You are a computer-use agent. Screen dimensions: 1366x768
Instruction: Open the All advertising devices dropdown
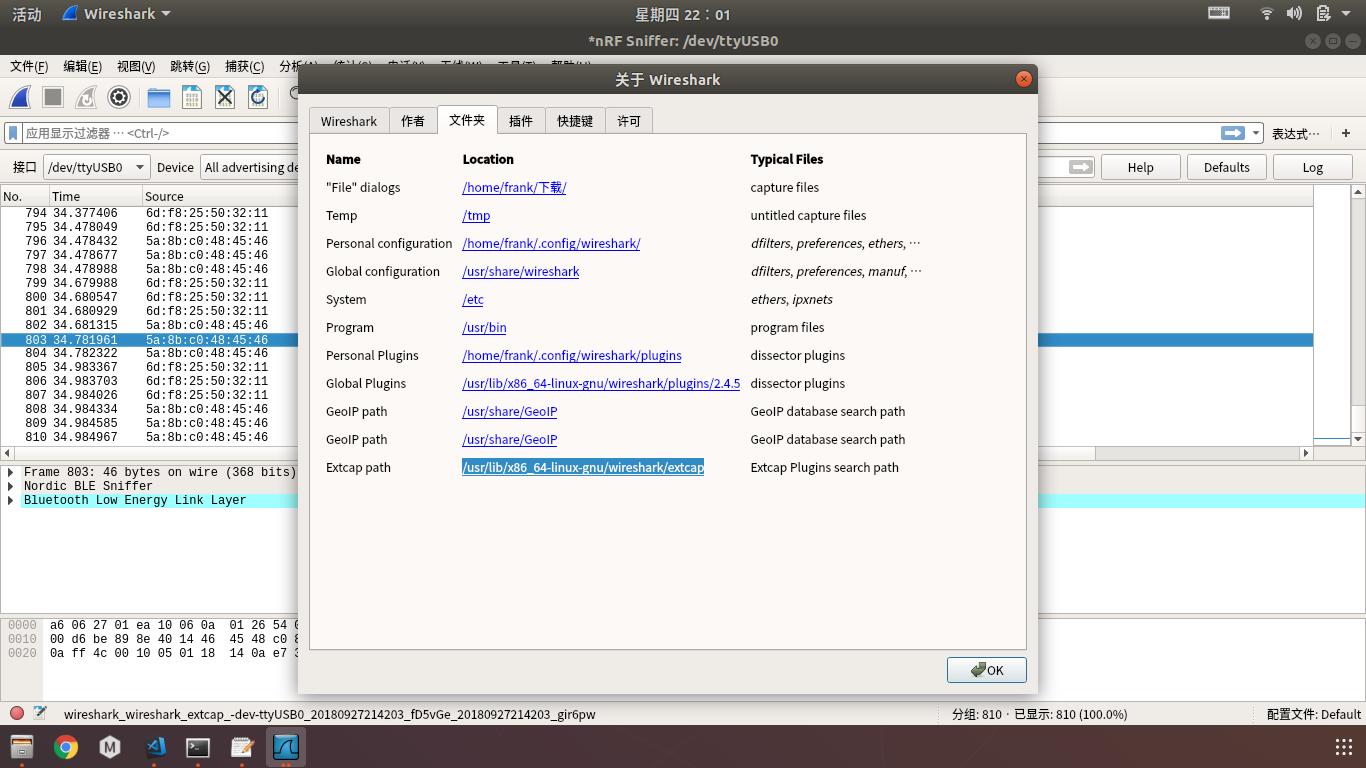250,167
